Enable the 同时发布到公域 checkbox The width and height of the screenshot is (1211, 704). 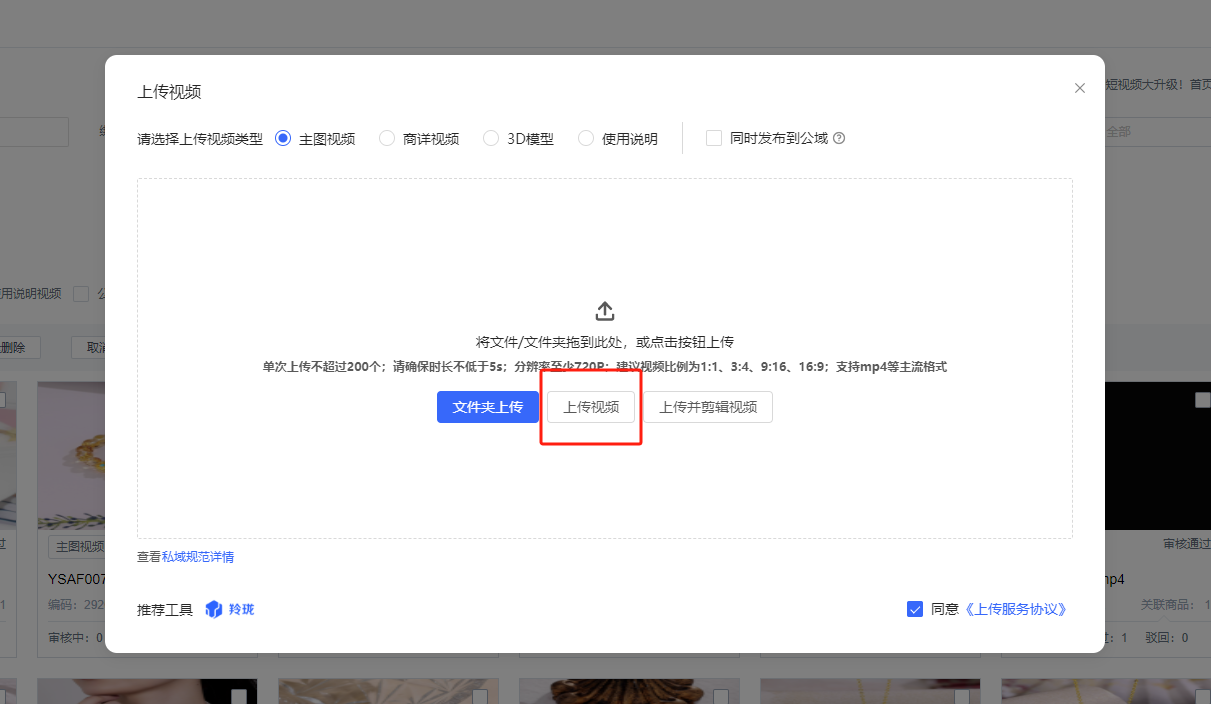(x=714, y=139)
